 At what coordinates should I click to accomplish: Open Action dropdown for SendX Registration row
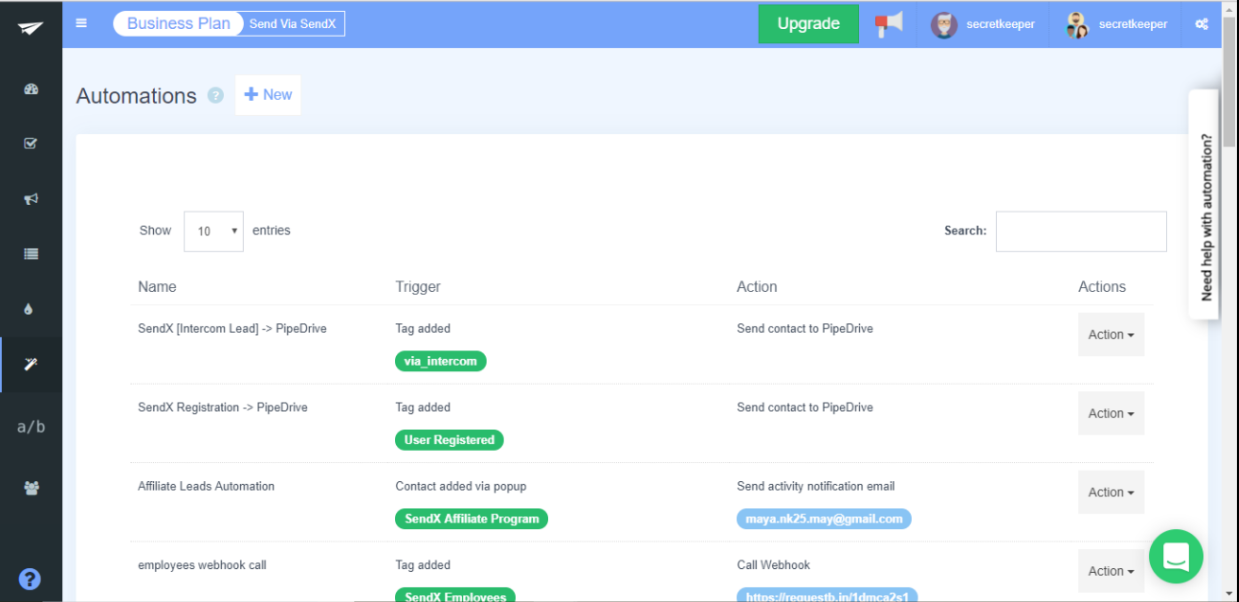[x=1111, y=413]
